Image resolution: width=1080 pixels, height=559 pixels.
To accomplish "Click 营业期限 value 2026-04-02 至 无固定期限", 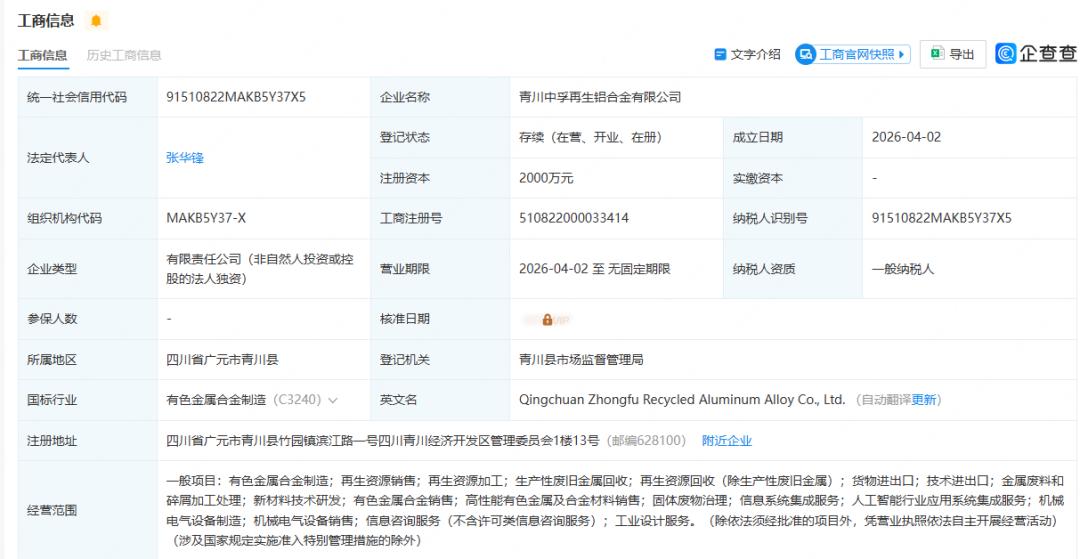I will pyautogui.click(x=595, y=269).
